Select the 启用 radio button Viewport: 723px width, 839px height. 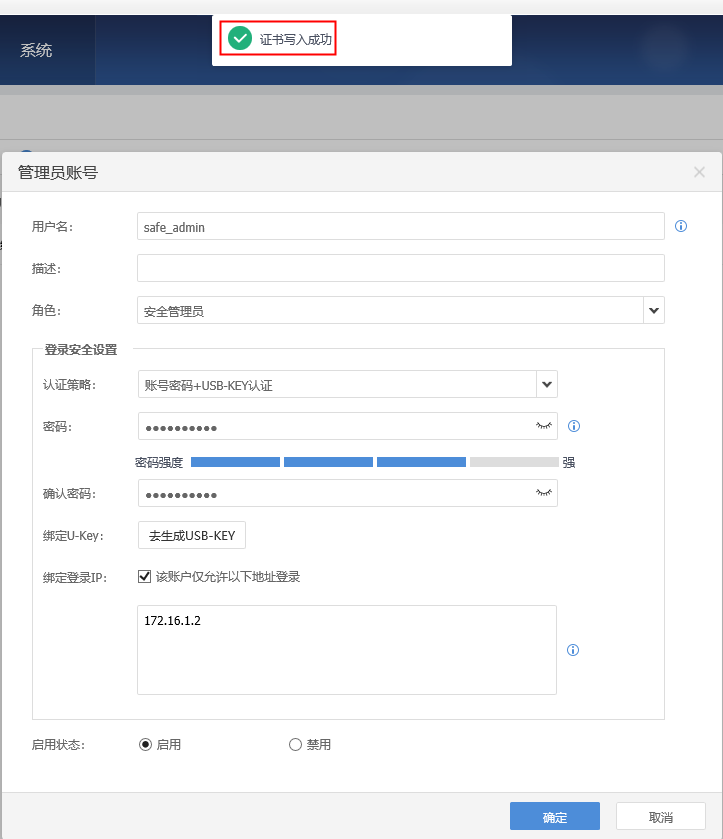(x=145, y=744)
